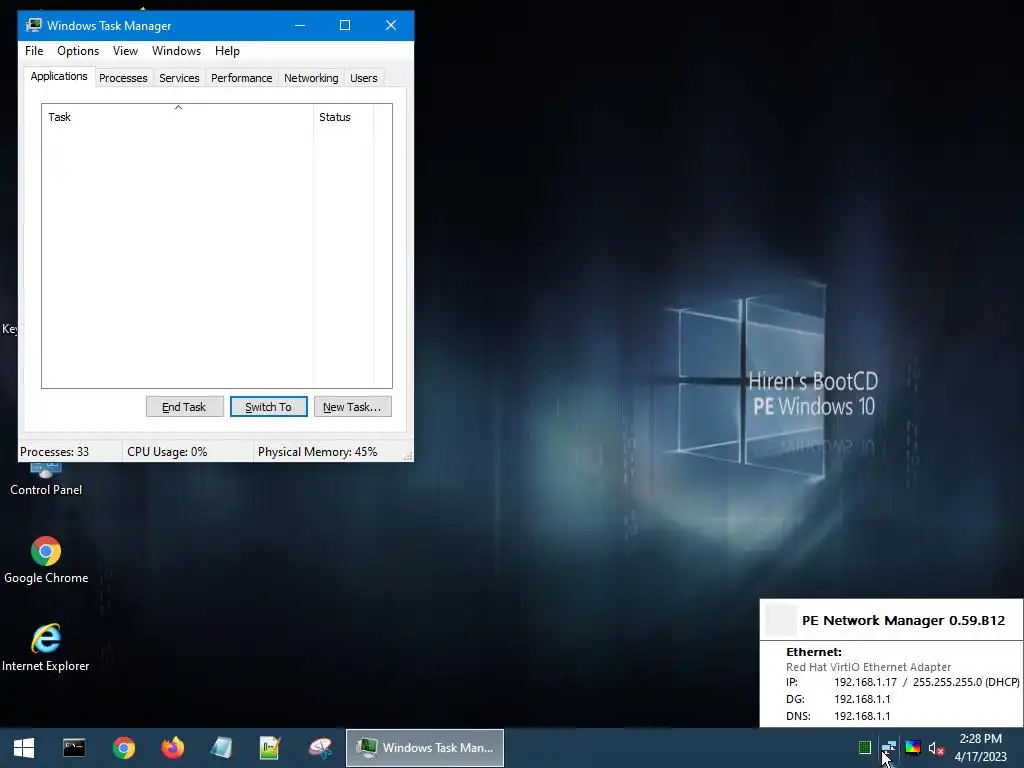Click the IP address 192.168.1.17 text
Image resolution: width=1024 pixels, height=768 pixels.
pyautogui.click(x=865, y=682)
